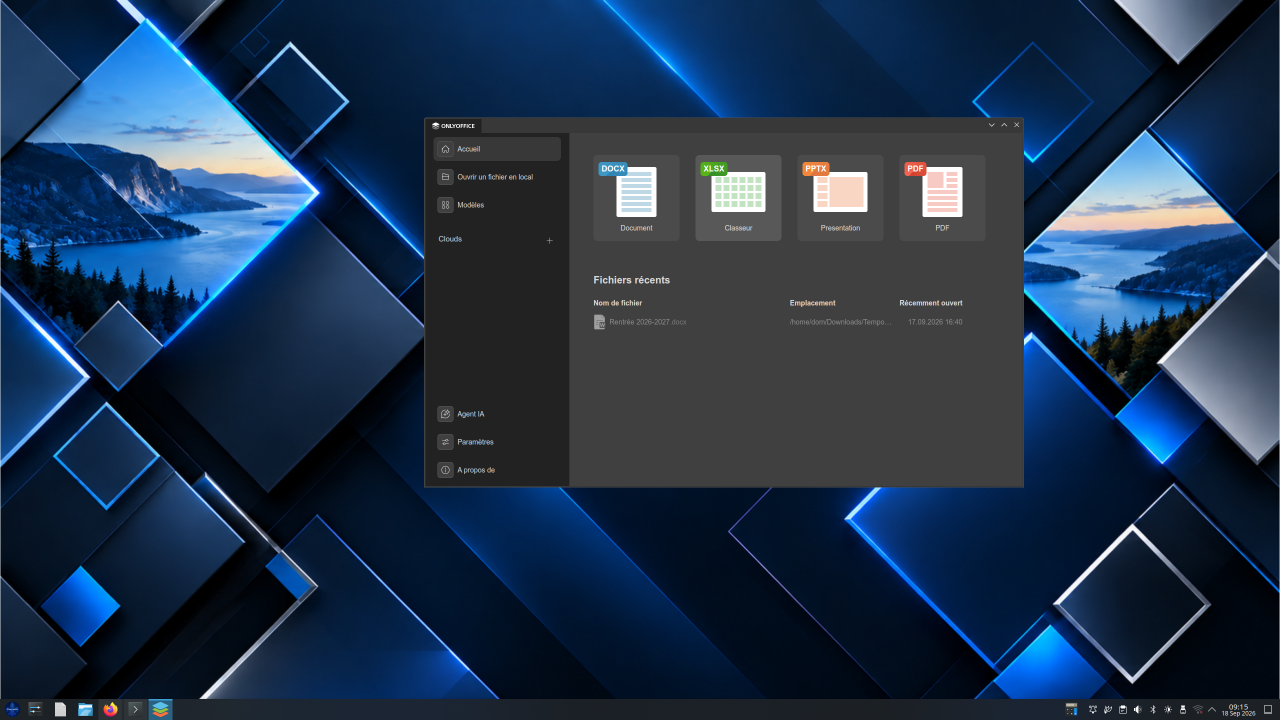Create a new PDF form

pos(942,198)
